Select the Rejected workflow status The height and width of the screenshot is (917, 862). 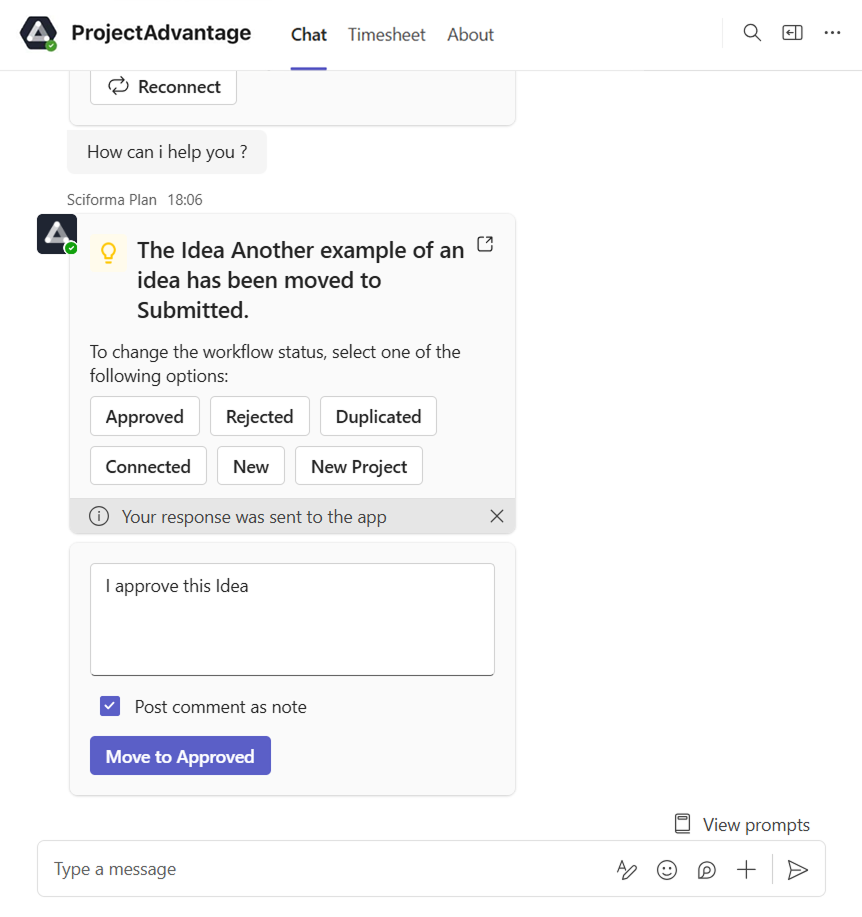point(259,417)
